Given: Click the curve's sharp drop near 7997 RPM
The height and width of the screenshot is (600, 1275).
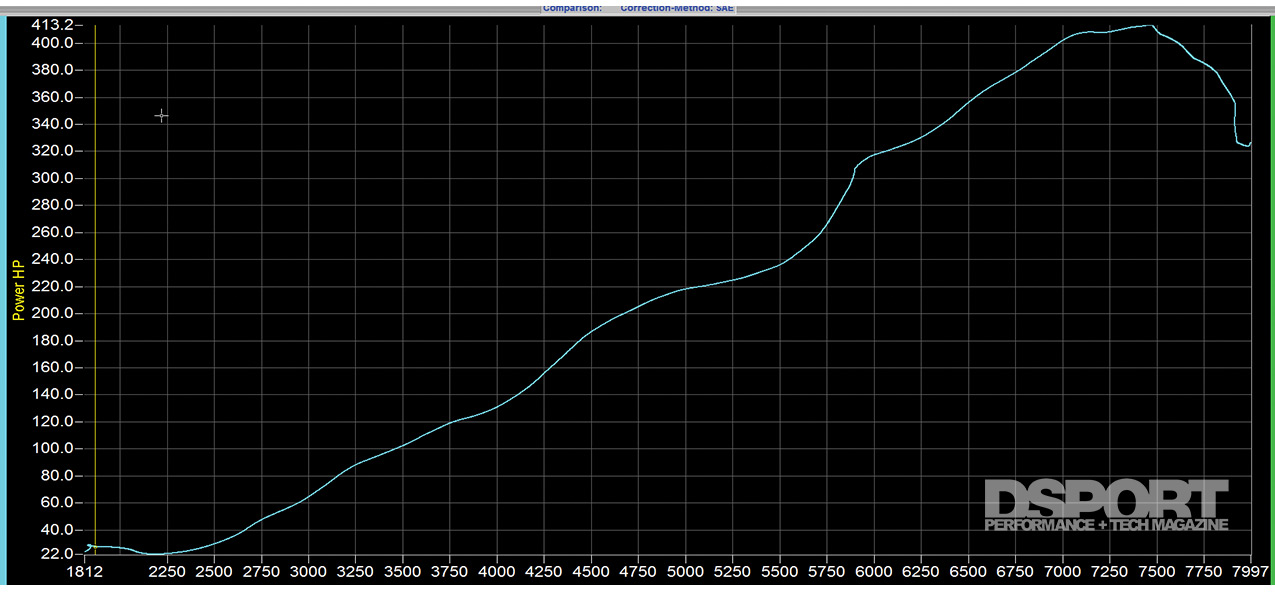Looking at the screenshot, I should 1236,125.
